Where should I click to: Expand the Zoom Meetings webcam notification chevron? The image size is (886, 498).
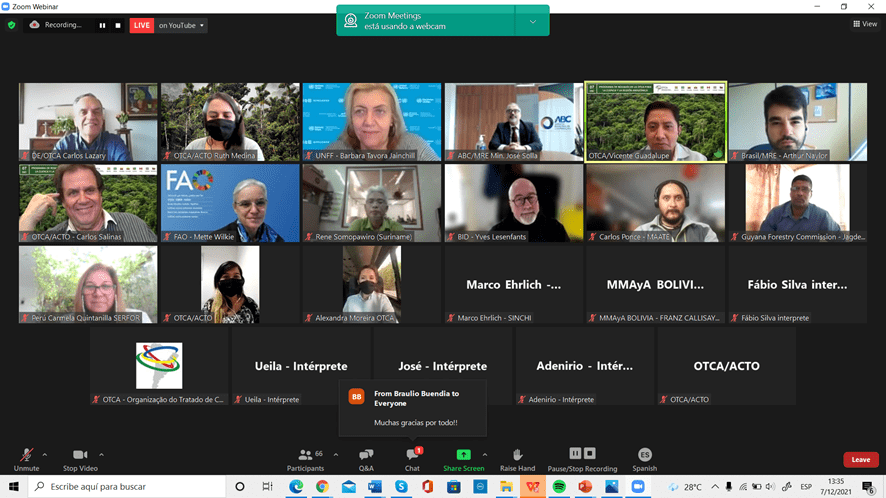click(532, 21)
